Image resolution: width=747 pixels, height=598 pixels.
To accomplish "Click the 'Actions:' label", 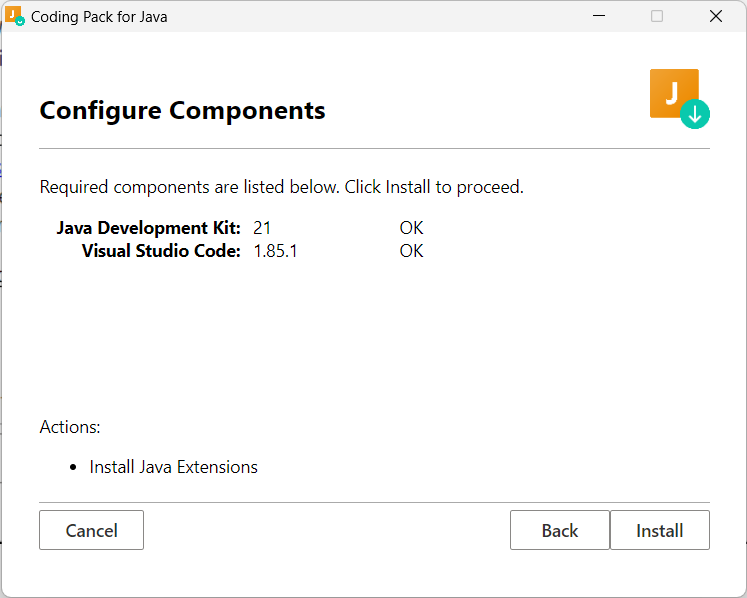I will coord(70,427).
